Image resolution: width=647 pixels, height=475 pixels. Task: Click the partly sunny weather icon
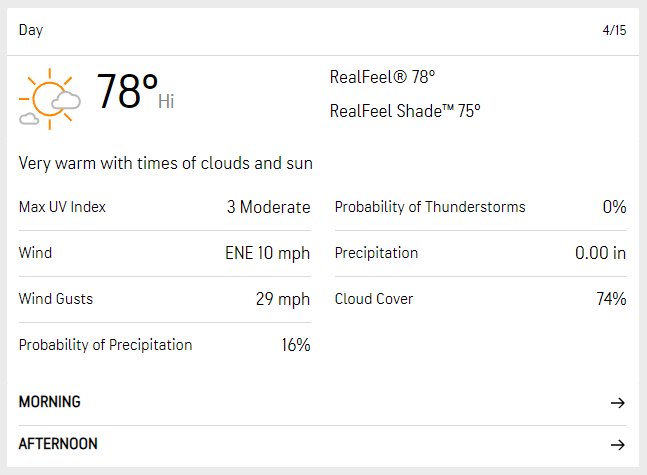click(x=50, y=99)
